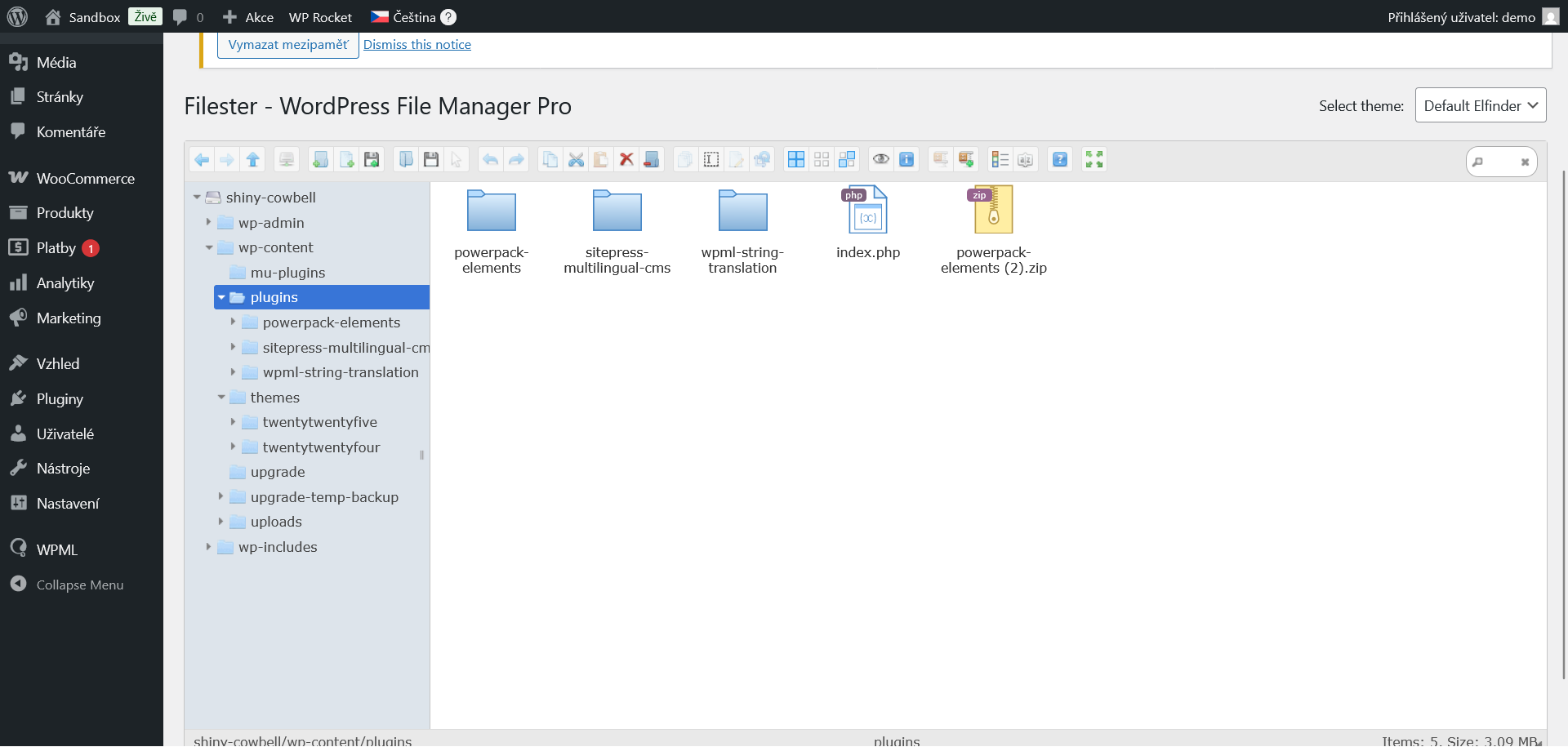Click the Paste clipboard icon

[x=601, y=160]
